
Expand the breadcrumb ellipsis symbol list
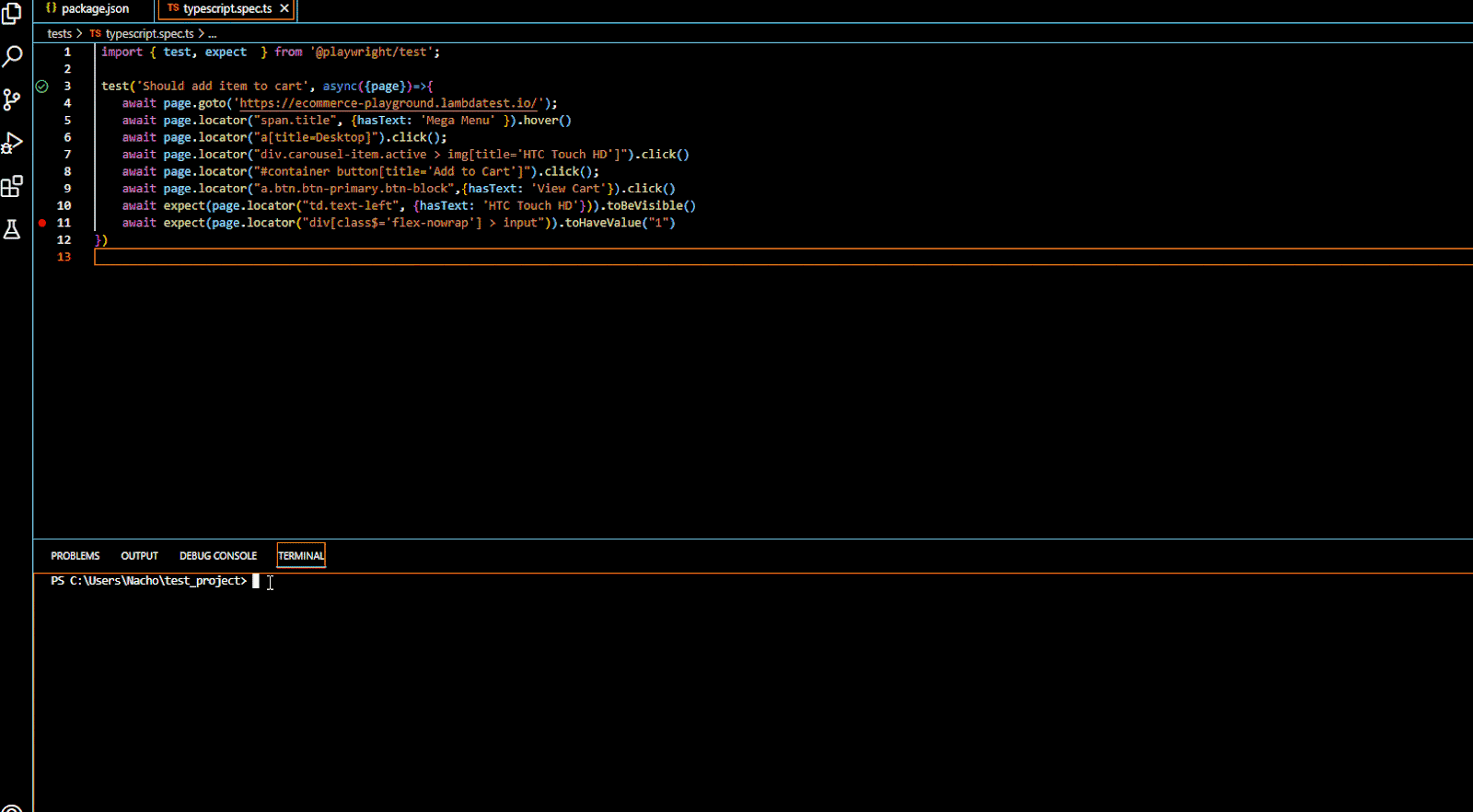click(213, 34)
